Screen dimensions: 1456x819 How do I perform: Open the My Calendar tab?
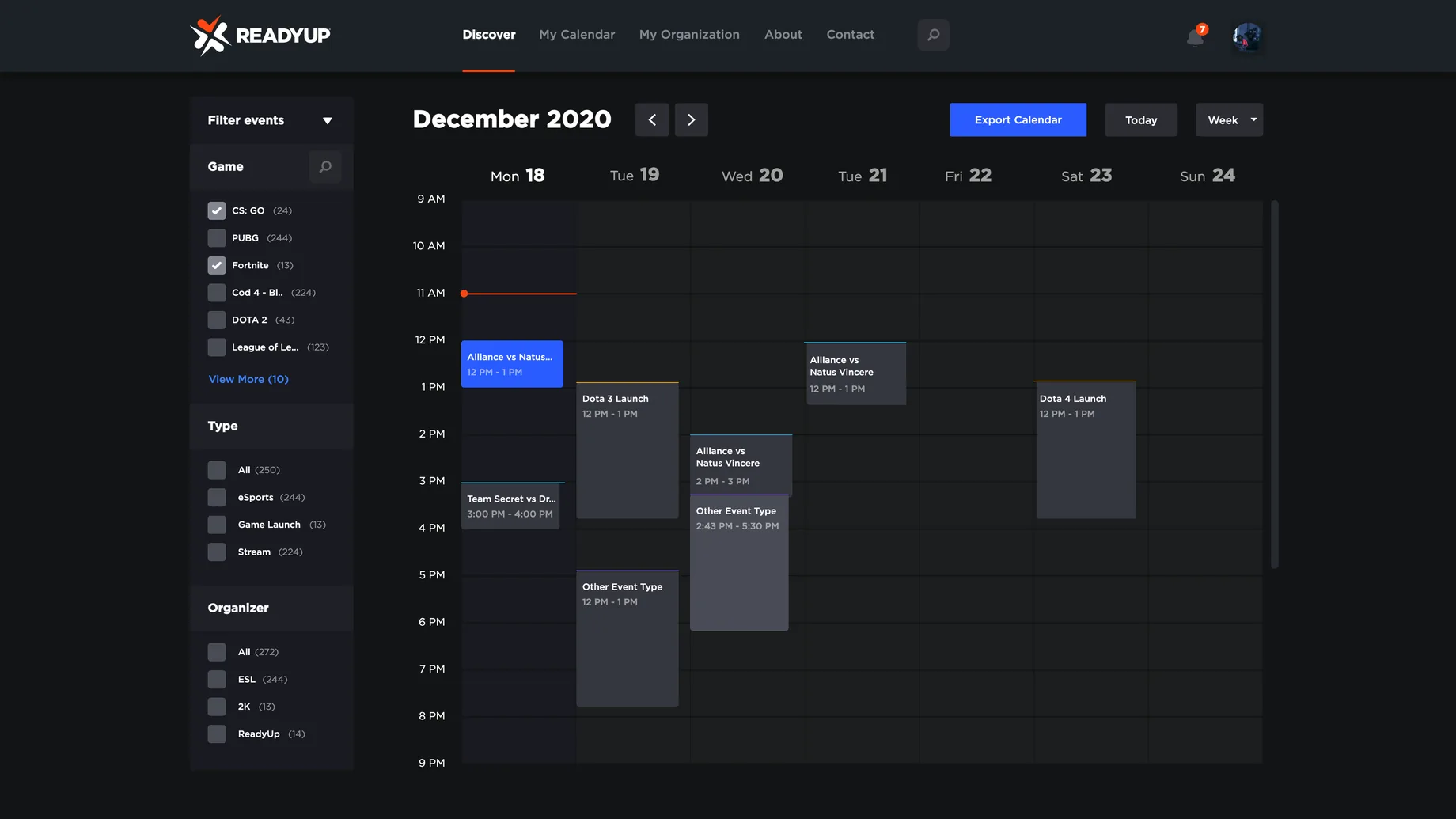pyautogui.click(x=577, y=35)
